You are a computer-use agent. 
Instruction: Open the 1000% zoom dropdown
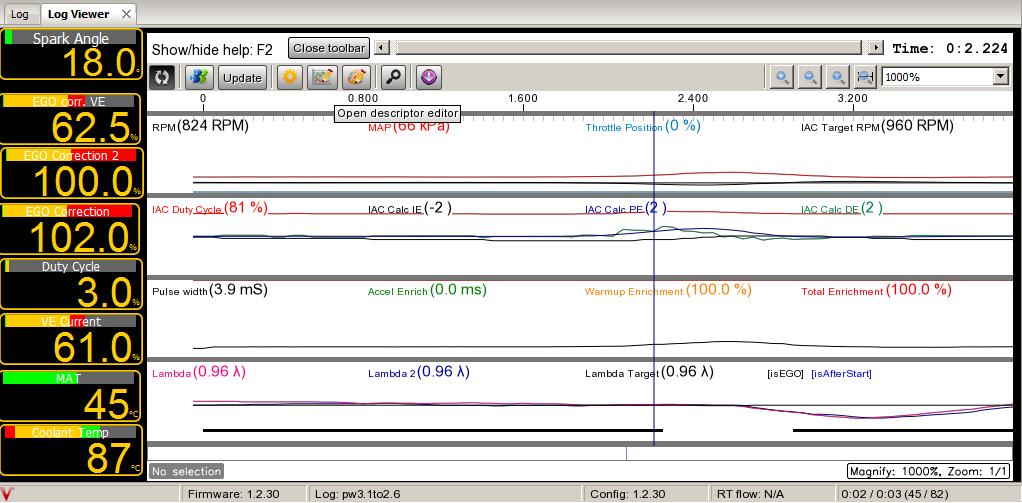click(1000, 77)
